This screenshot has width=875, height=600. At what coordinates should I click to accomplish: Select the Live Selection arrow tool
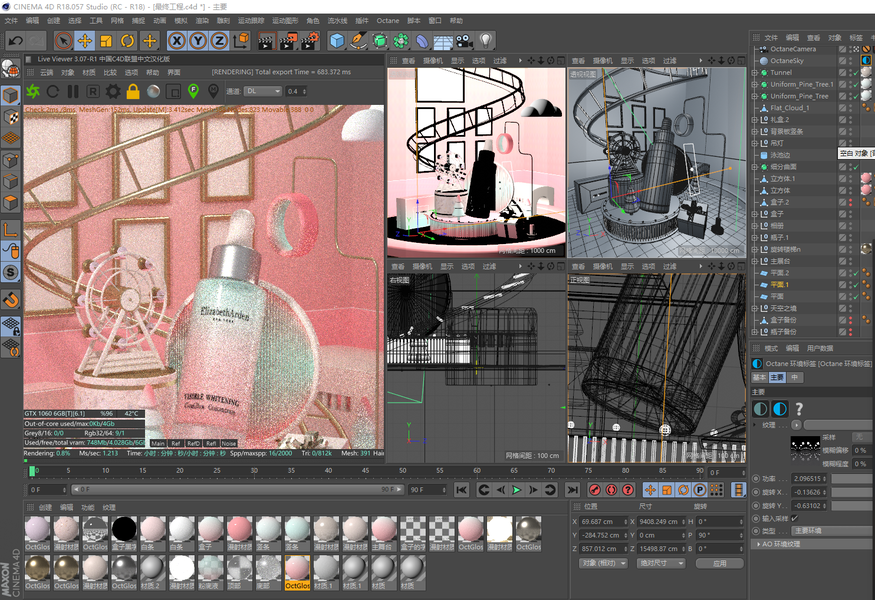pos(63,41)
